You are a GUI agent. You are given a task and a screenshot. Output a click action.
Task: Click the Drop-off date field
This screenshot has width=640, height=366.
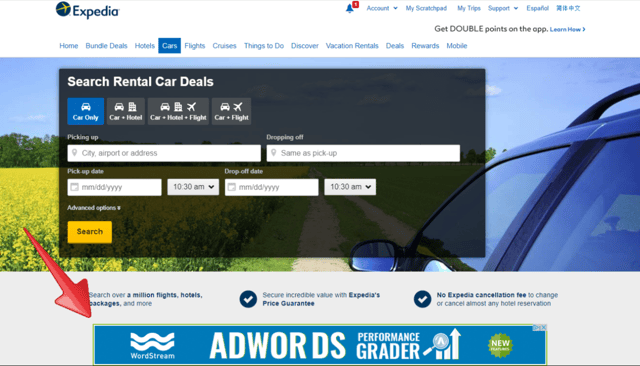click(271, 187)
